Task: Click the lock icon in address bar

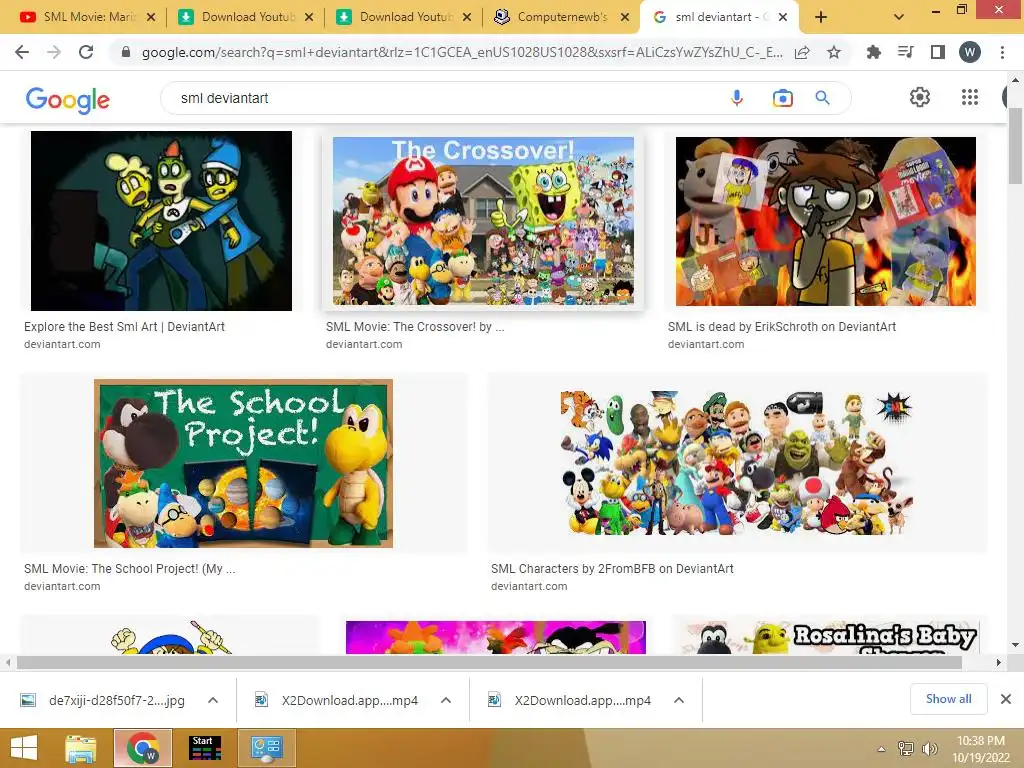Action: pyautogui.click(x=126, y=52)
